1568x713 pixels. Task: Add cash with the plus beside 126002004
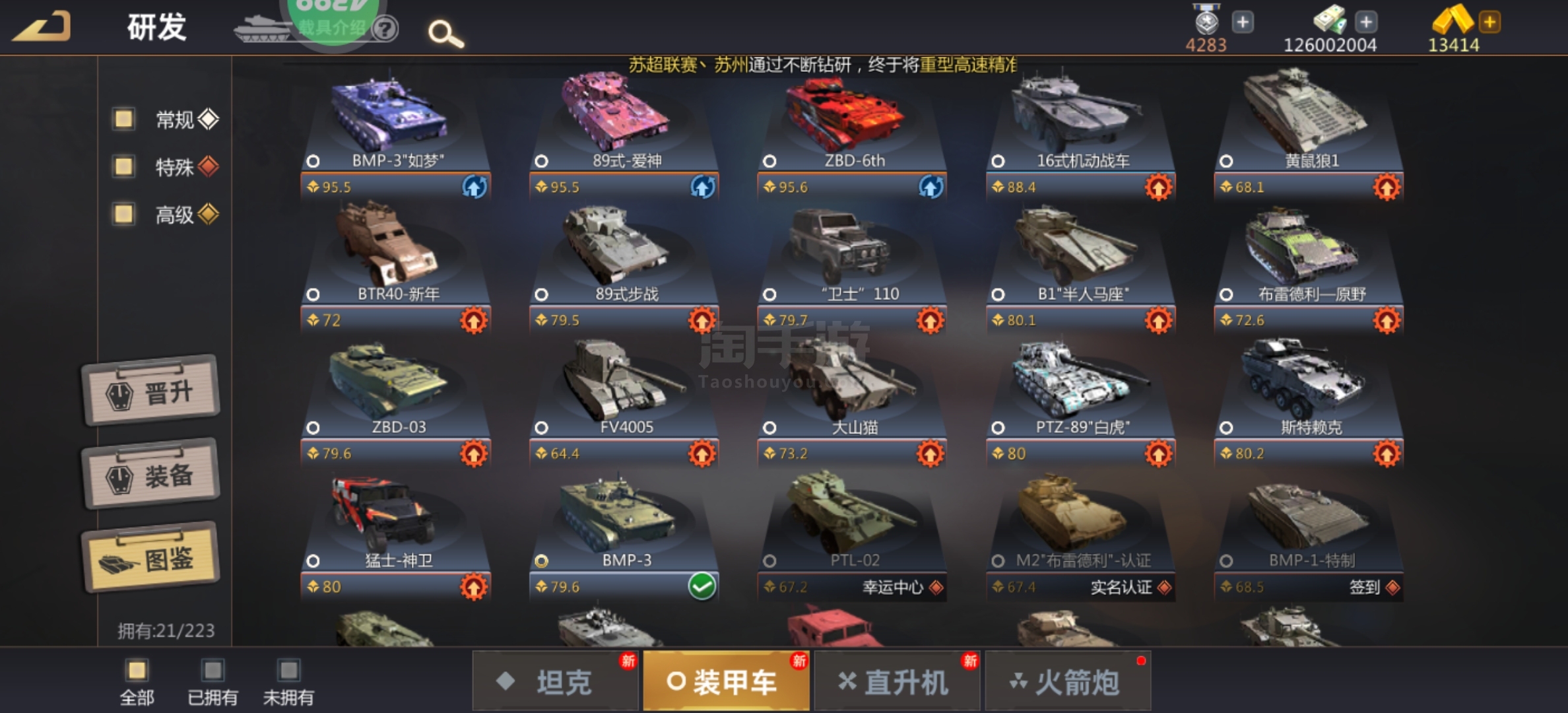(x=1366, y=22)
